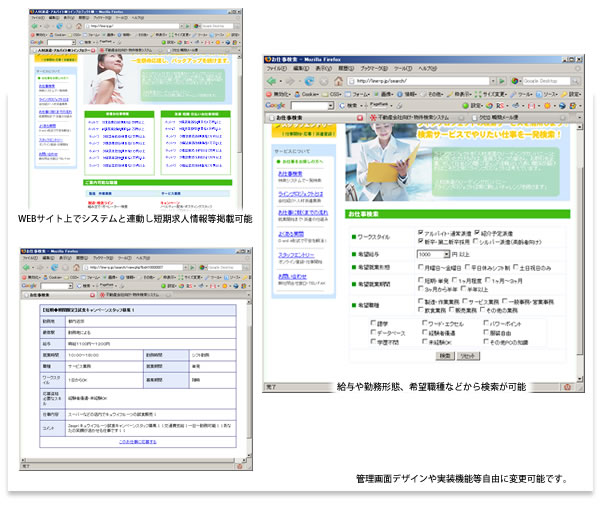Open よくある質問 link in large window sidebar
Viewport: 601px width, 507px height.
(291, 233)
